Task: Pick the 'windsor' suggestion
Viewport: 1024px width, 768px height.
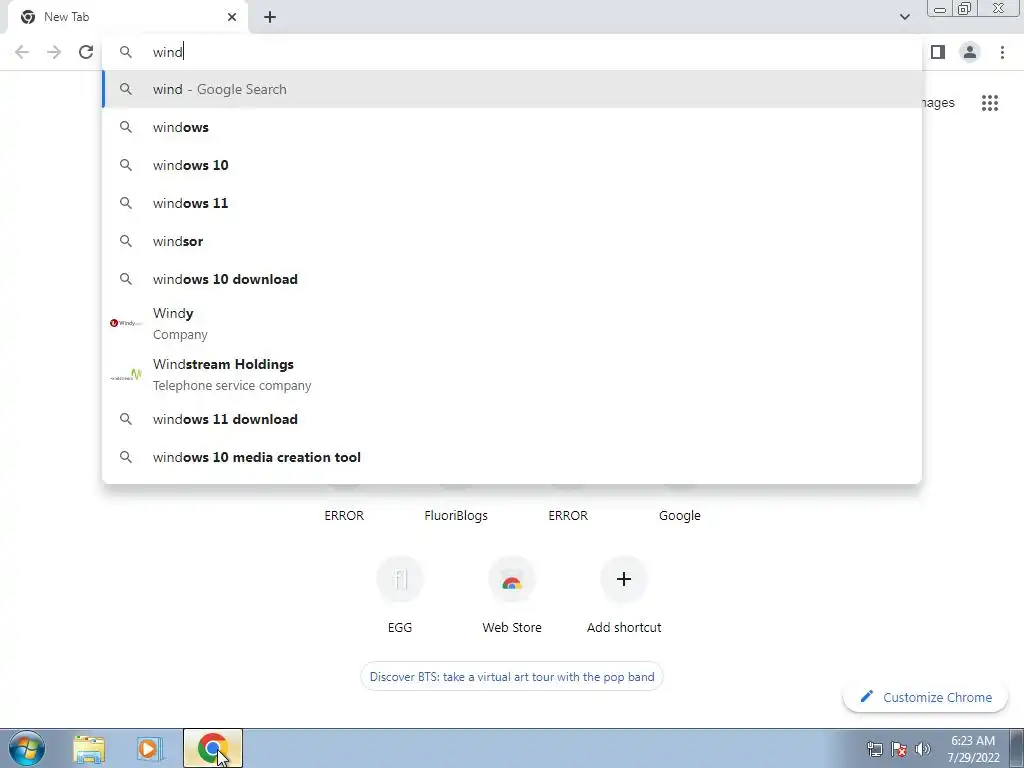Action: tap(512, 241)
